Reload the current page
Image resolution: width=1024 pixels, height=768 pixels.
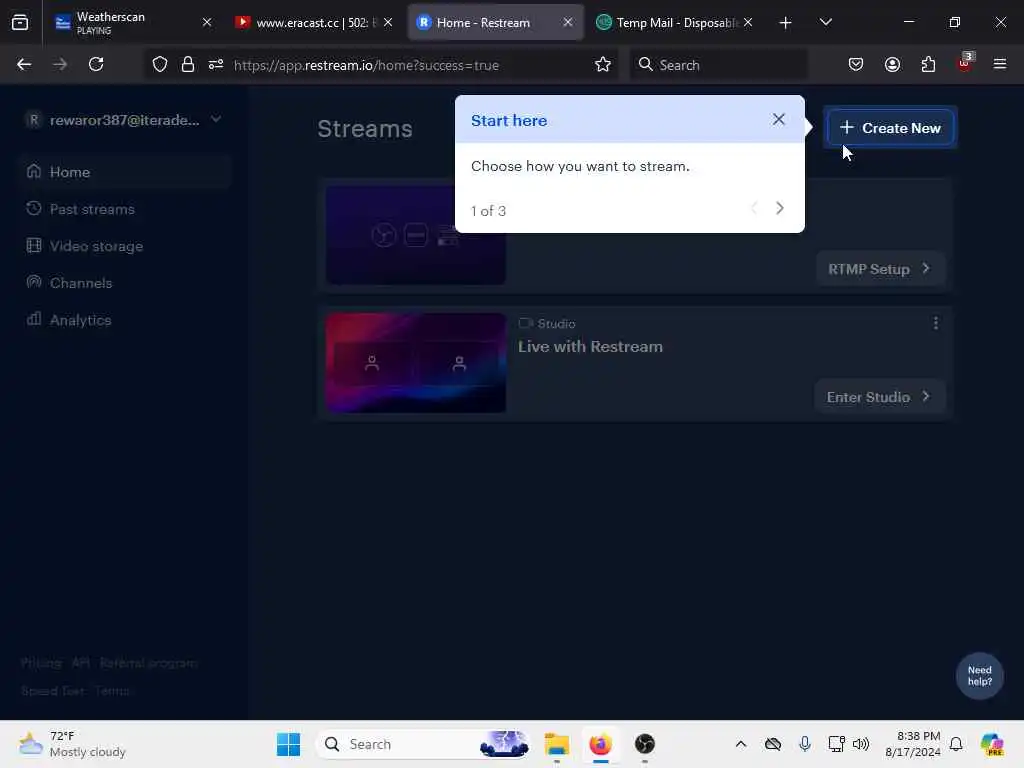coord(96,64)
